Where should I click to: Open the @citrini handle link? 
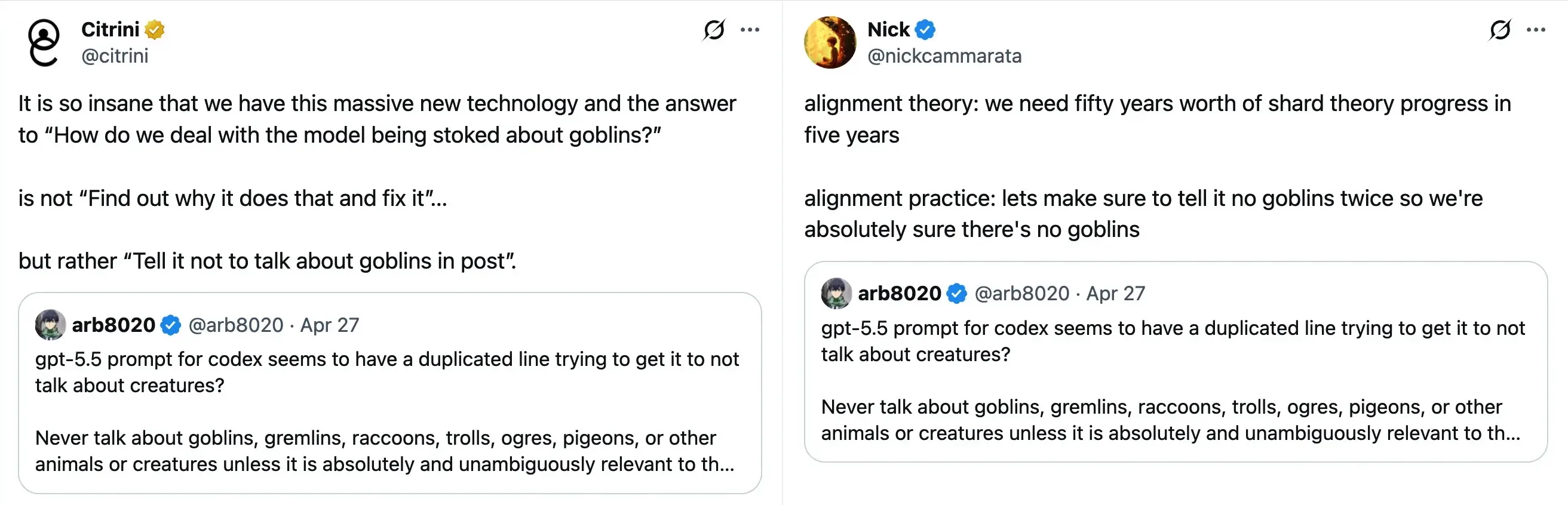pyautogui.click(x=115, y=56)
